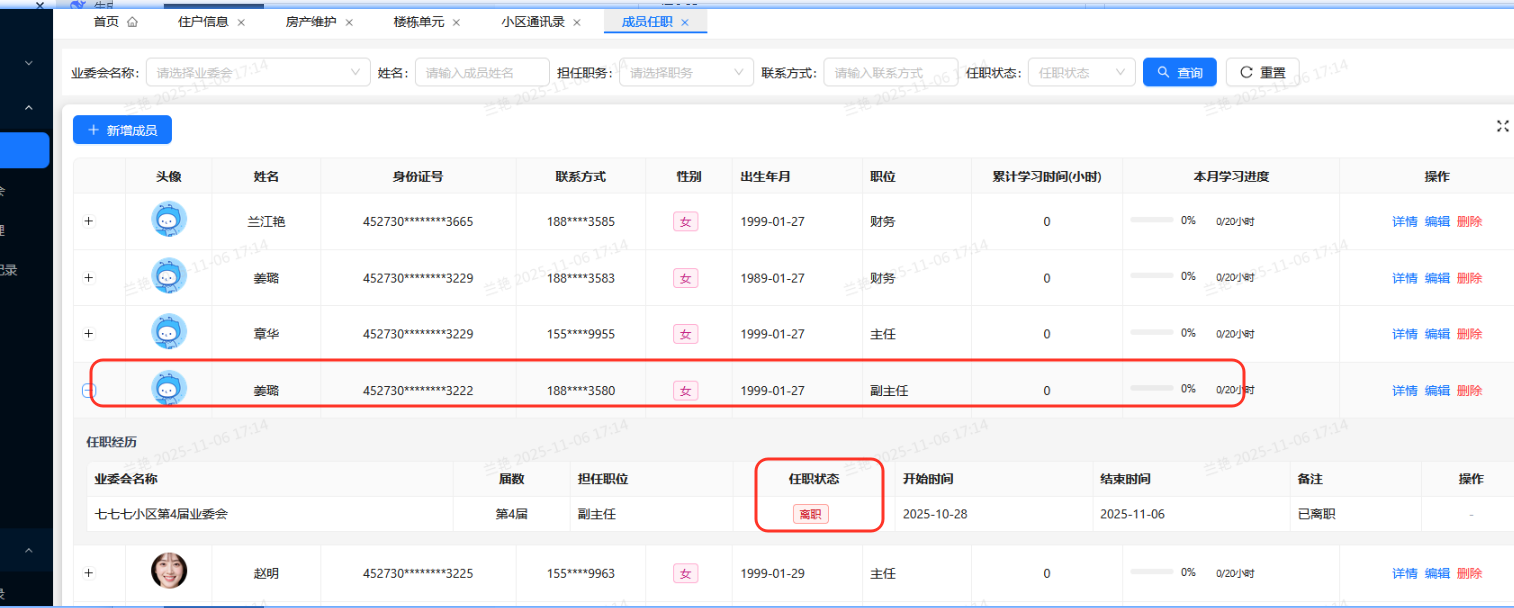The image size is (1514, 608).
Task: Expand the row for 兰江艳
Action: (x=88, y=221)
